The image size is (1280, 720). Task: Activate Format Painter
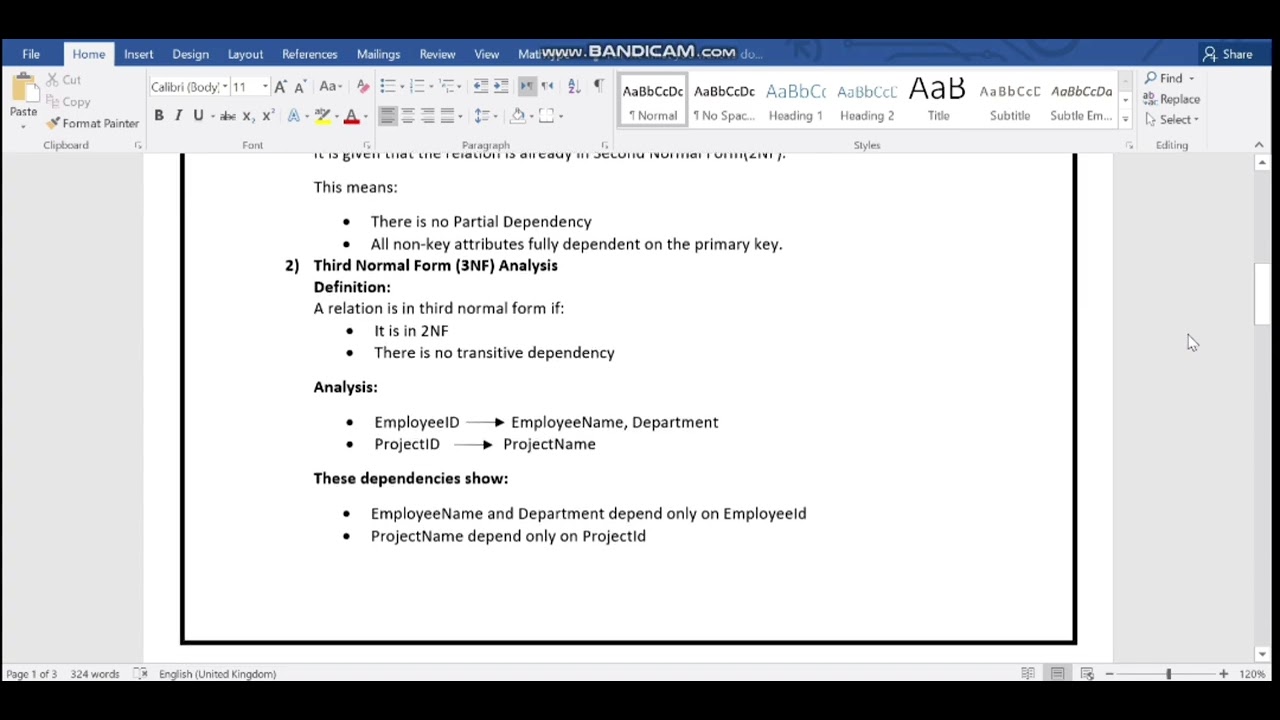pyautogui.click(x=92, y=124)
